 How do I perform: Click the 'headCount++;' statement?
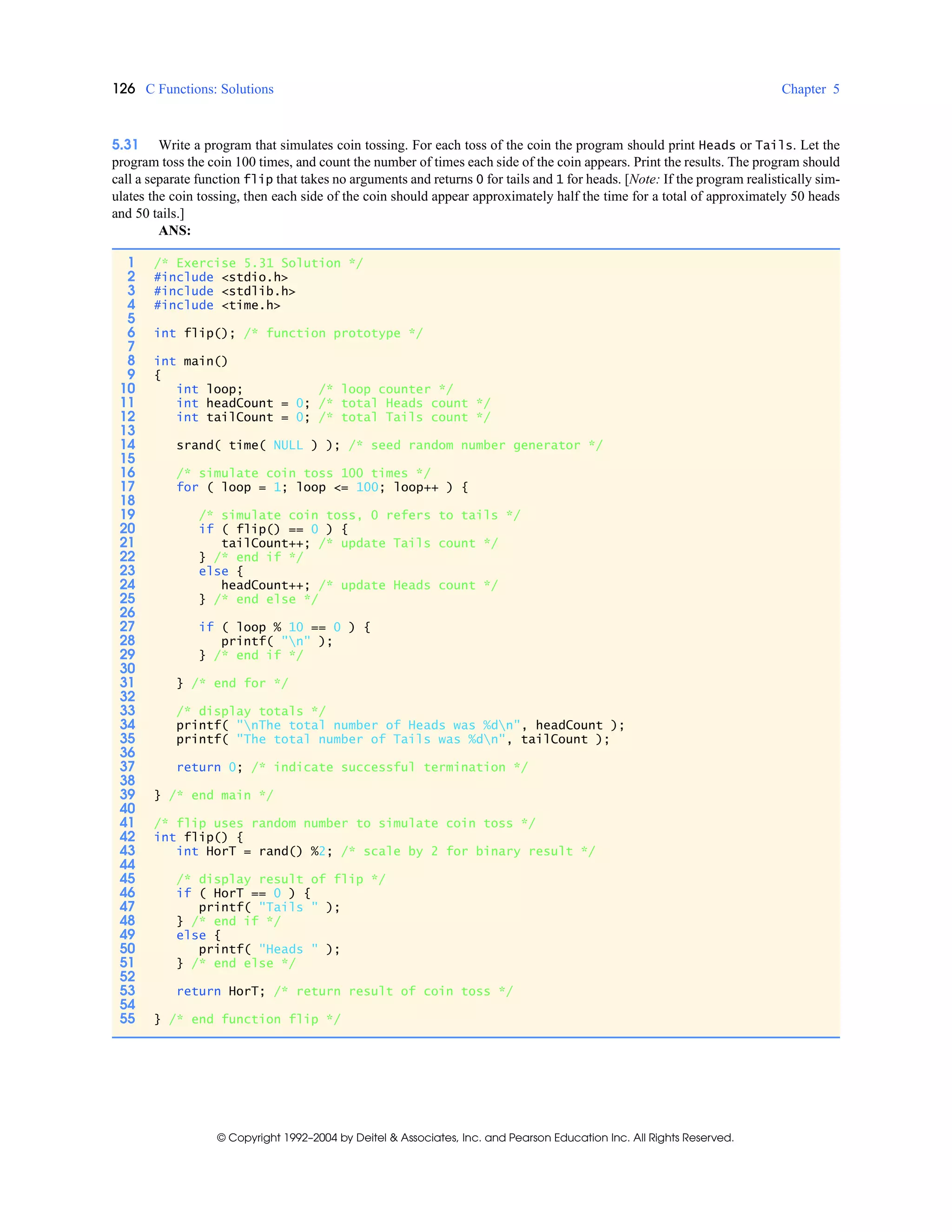point(265,585)
